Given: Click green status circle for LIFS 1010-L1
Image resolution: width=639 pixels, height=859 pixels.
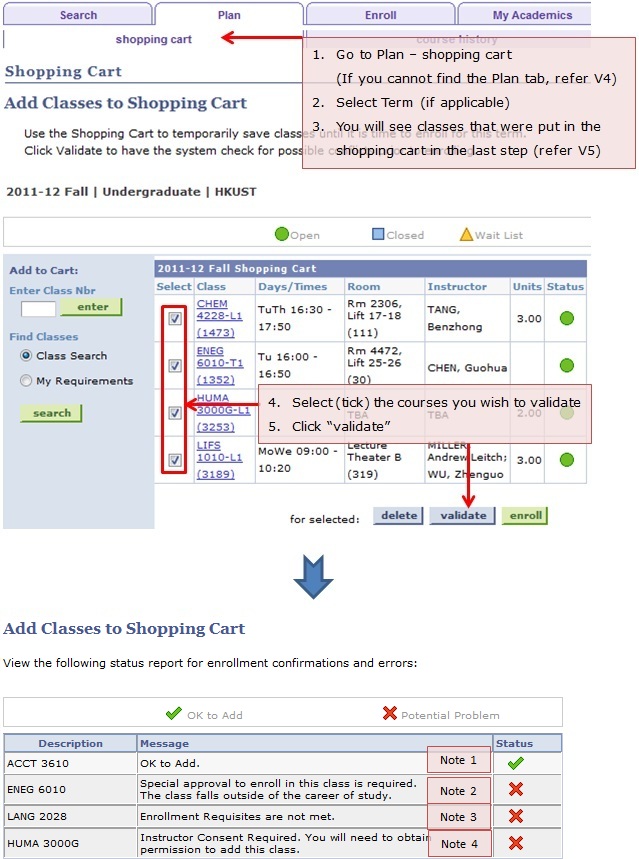Looking at the screenshot, I should coord(567,460).
